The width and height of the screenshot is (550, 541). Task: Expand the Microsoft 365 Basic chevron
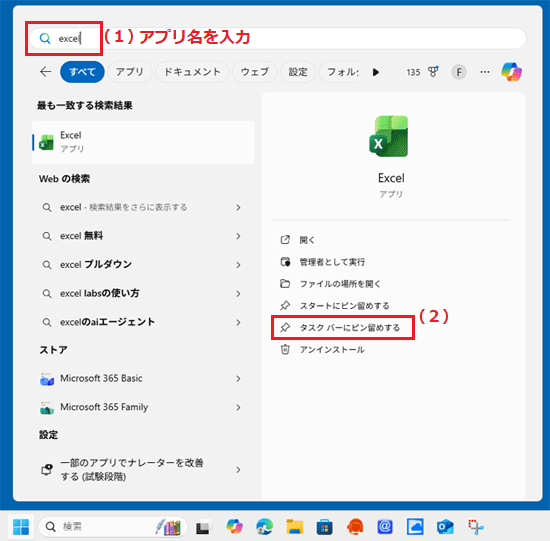[x=238, y=379]
